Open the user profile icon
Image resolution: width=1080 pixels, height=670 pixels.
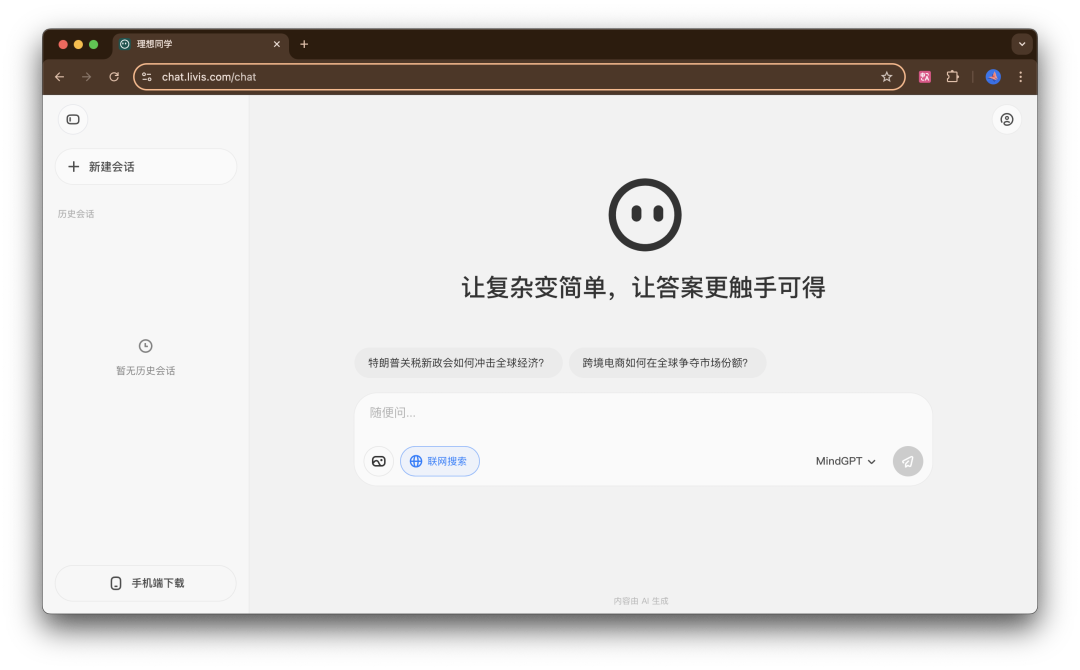click(x=1006, y=119)
